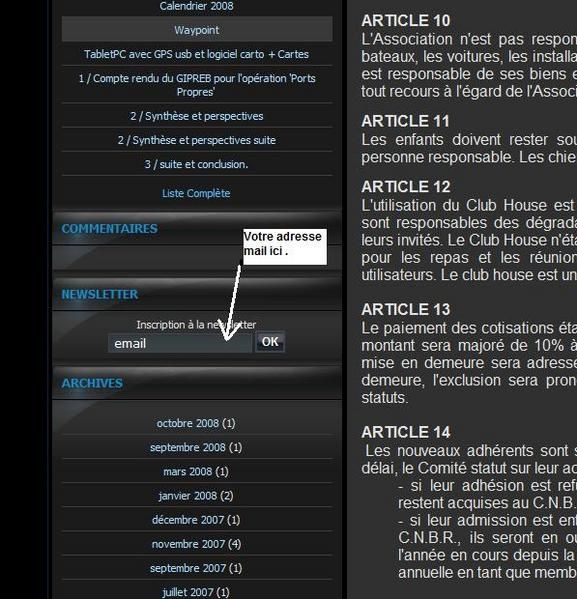
Task: Click the newsletter email input field
Action: tap(180, 343)
